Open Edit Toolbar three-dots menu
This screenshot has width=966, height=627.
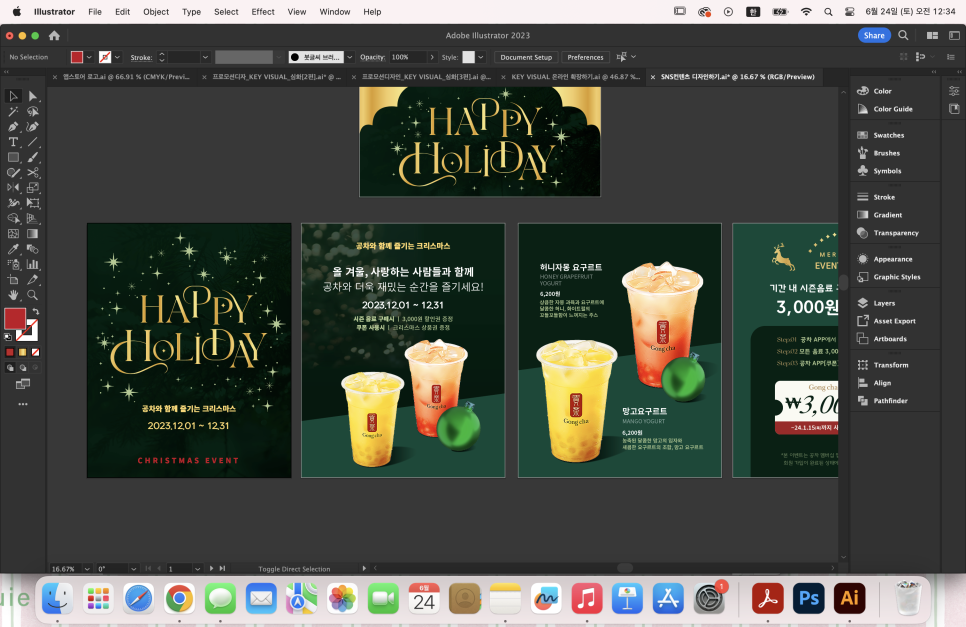pos(23,405)
